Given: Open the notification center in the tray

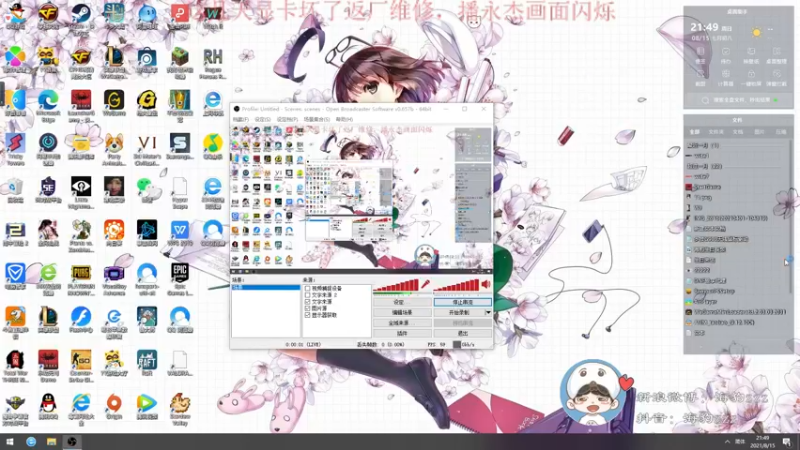Looking at the screenshot, I should pos(787,441).
